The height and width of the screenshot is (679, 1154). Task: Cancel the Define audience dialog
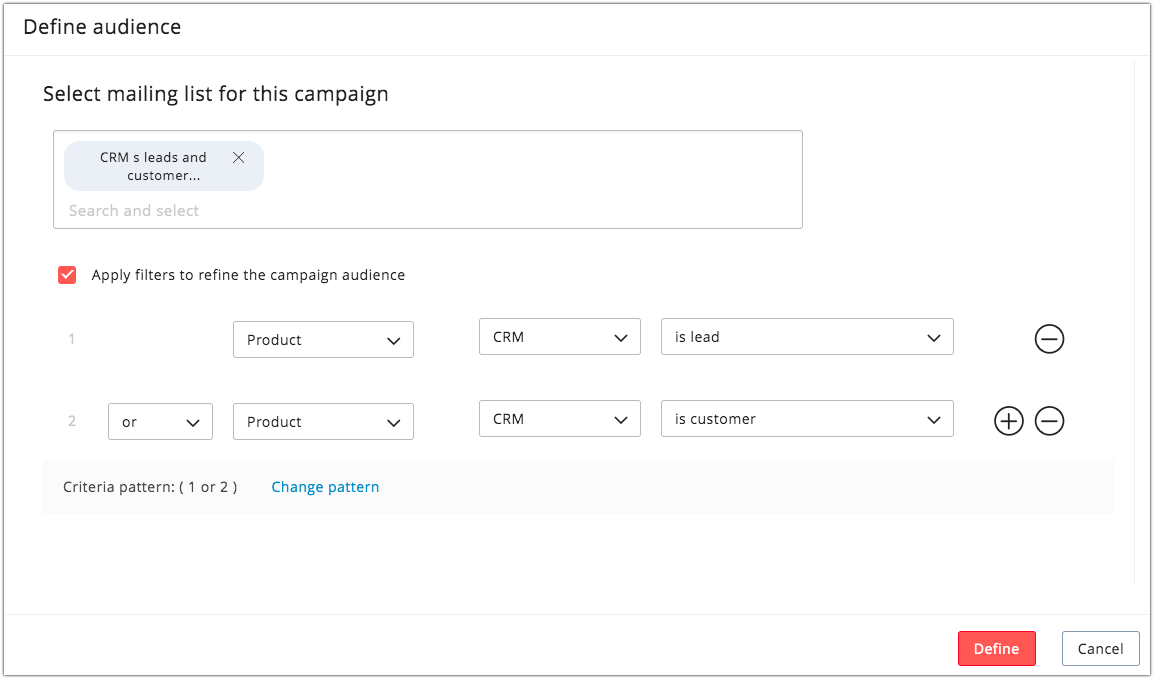point(1100,649)
